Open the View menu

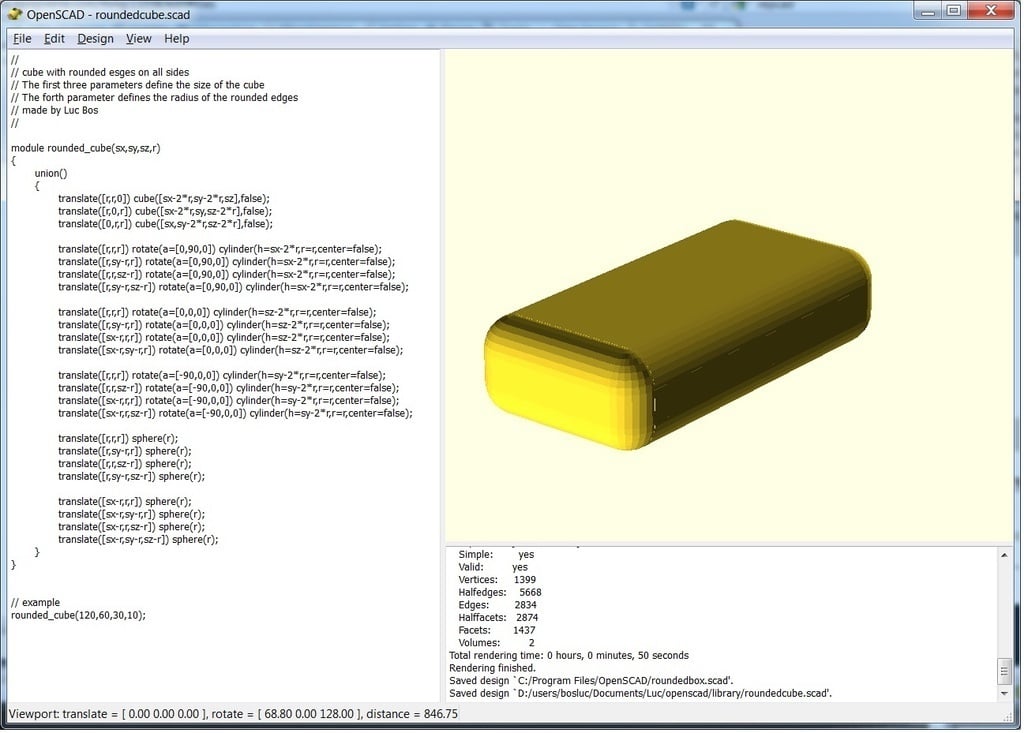[138, 39]
